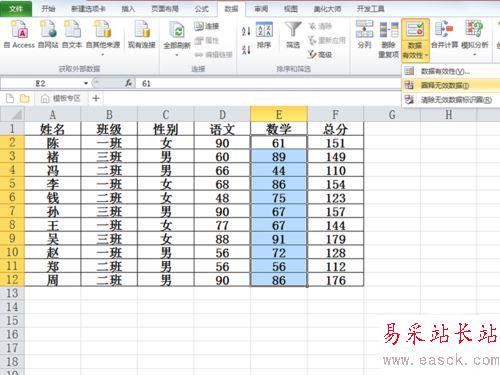The height and width of the screenshot is (375, 500).
Task: Sort descending Z to A icon
Action: coord(246,50)
